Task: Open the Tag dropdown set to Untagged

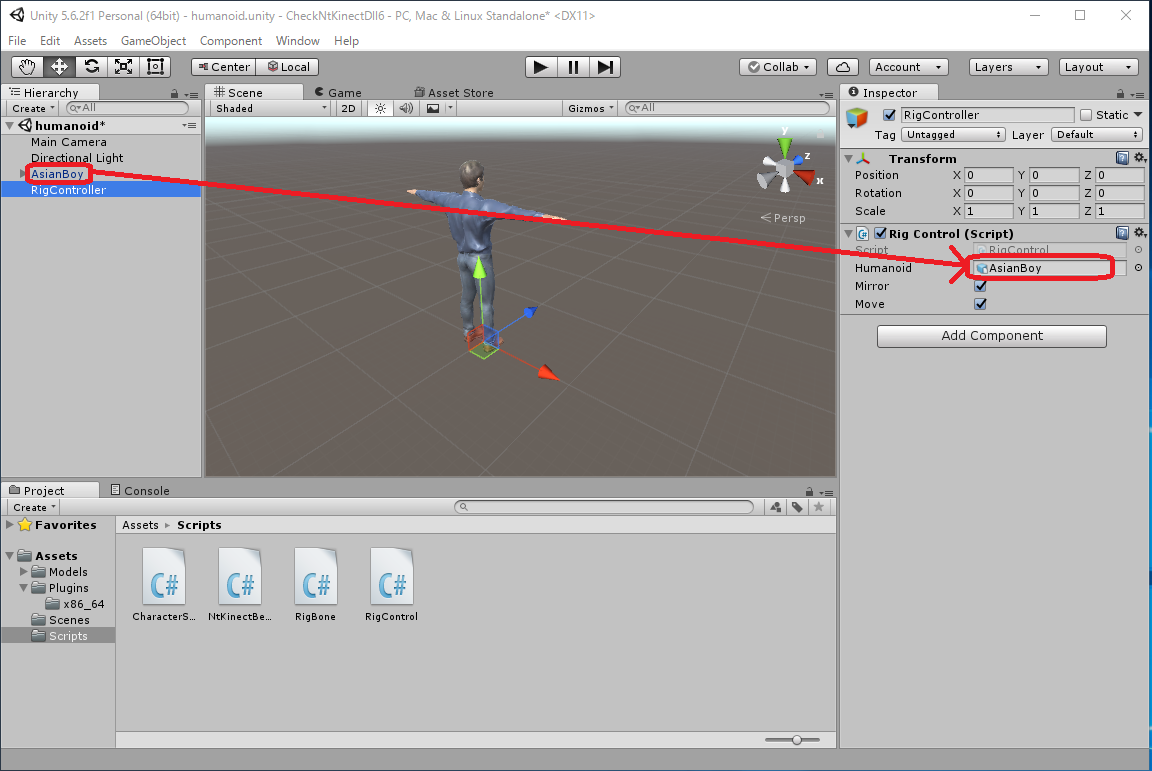Action: coord(952,134)
